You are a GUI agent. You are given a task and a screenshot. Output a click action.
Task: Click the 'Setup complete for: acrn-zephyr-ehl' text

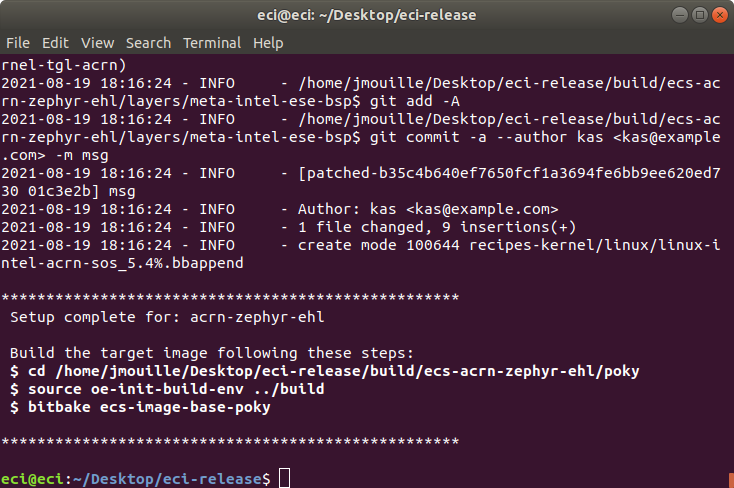click(167, 317)
